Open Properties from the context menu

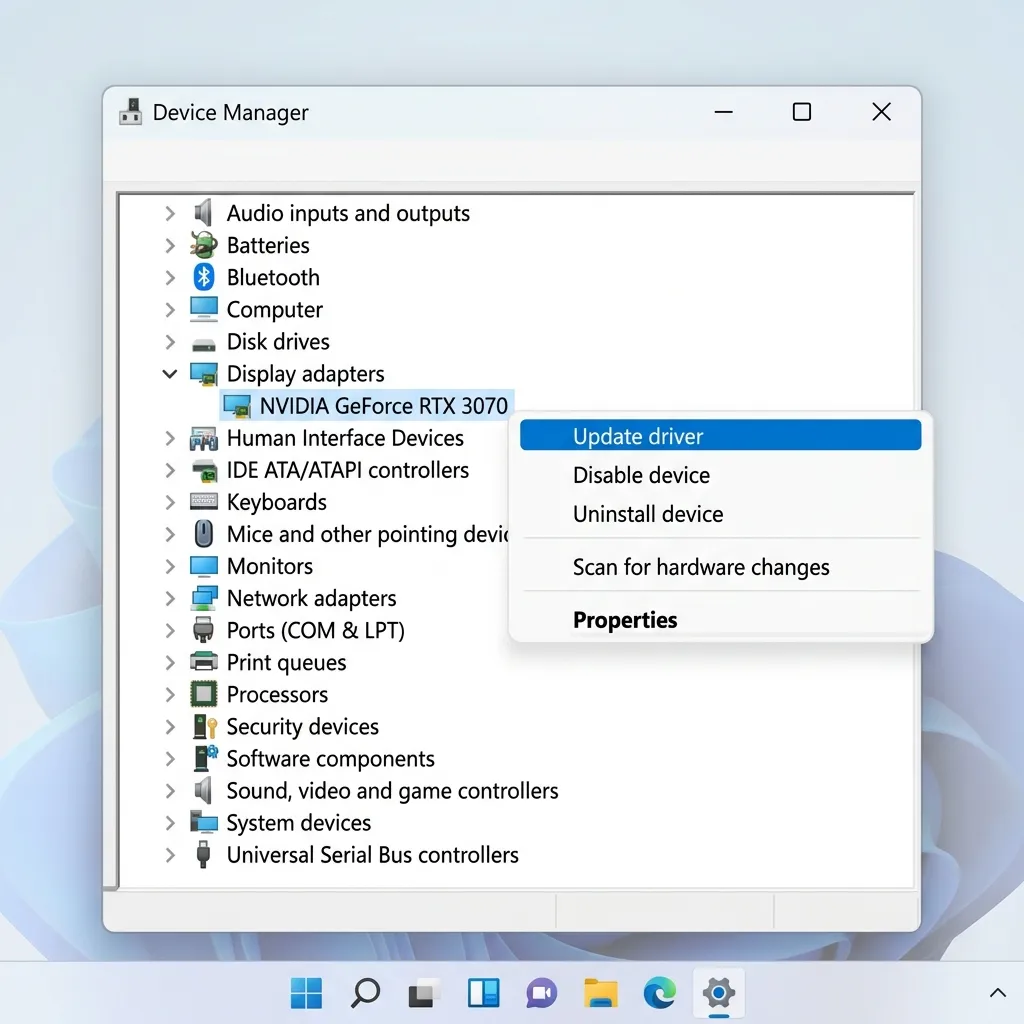pos(720,620)
